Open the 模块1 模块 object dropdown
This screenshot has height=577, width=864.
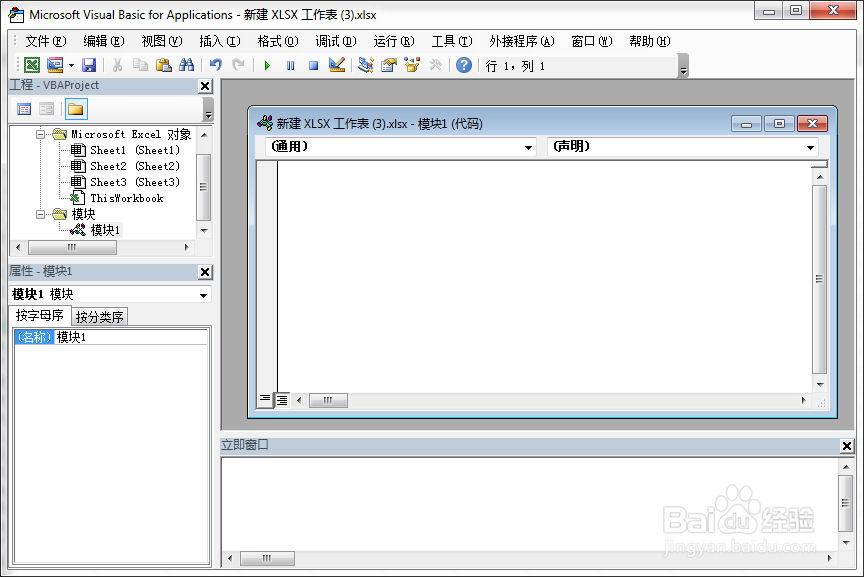[203, 295]
